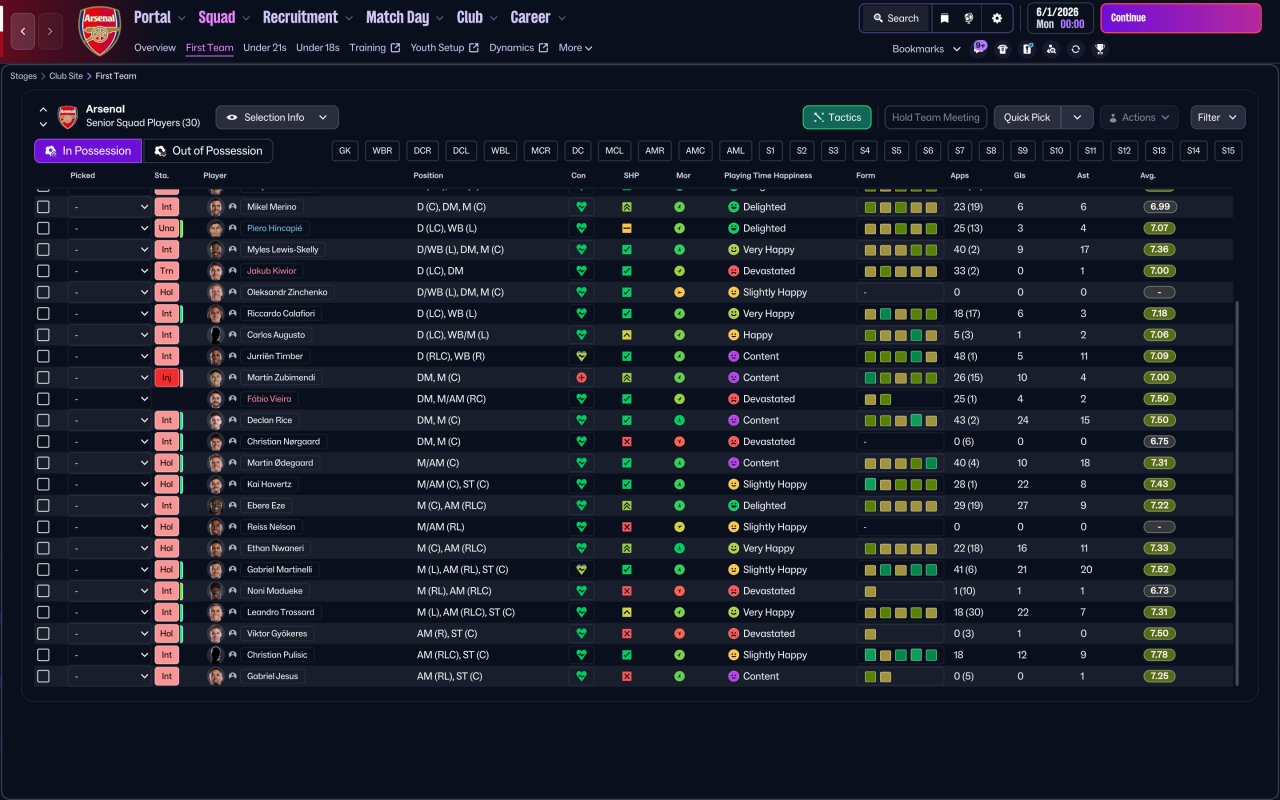Switch to the Out of Possession view
The width and height of the screenshot is (1280, 800).
[208, 151]
